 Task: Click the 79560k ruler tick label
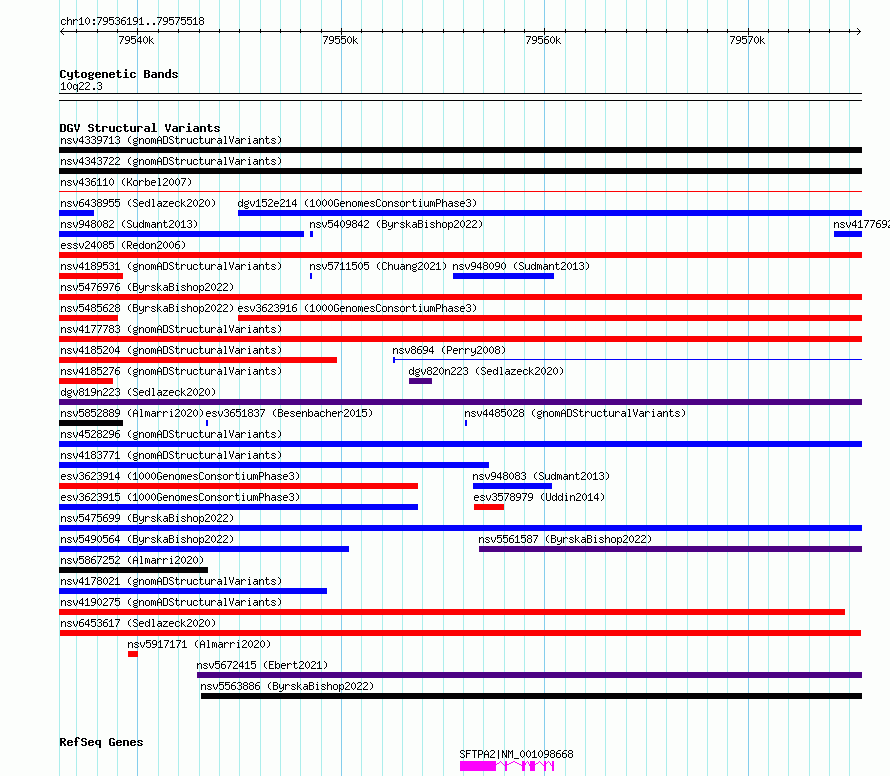coord(543,40)
